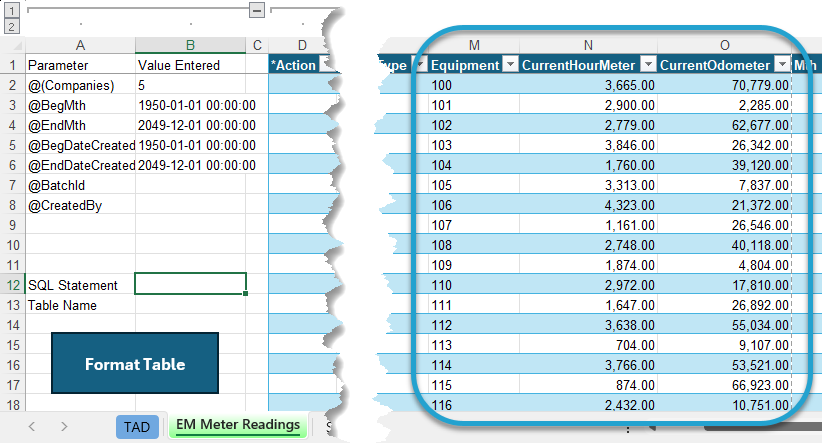Select the @BegDateCreated label cell
Viewport: 822px width, 443px height.
pos(80,145)
